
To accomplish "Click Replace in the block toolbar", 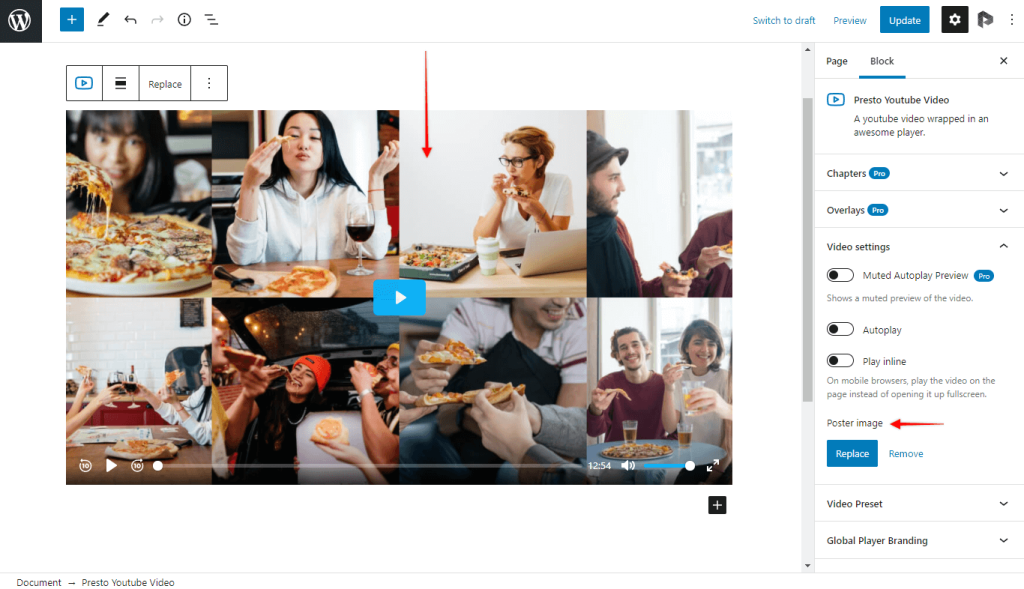I will 165,84.
